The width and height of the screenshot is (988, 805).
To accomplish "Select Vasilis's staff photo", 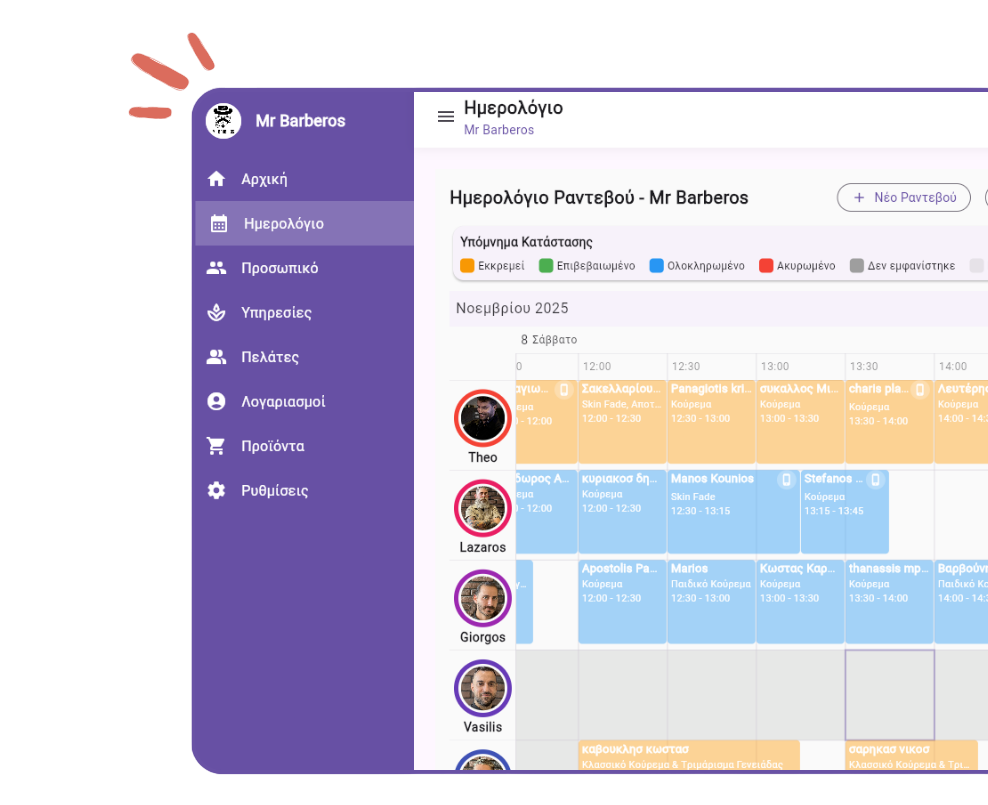I will 483,688.
